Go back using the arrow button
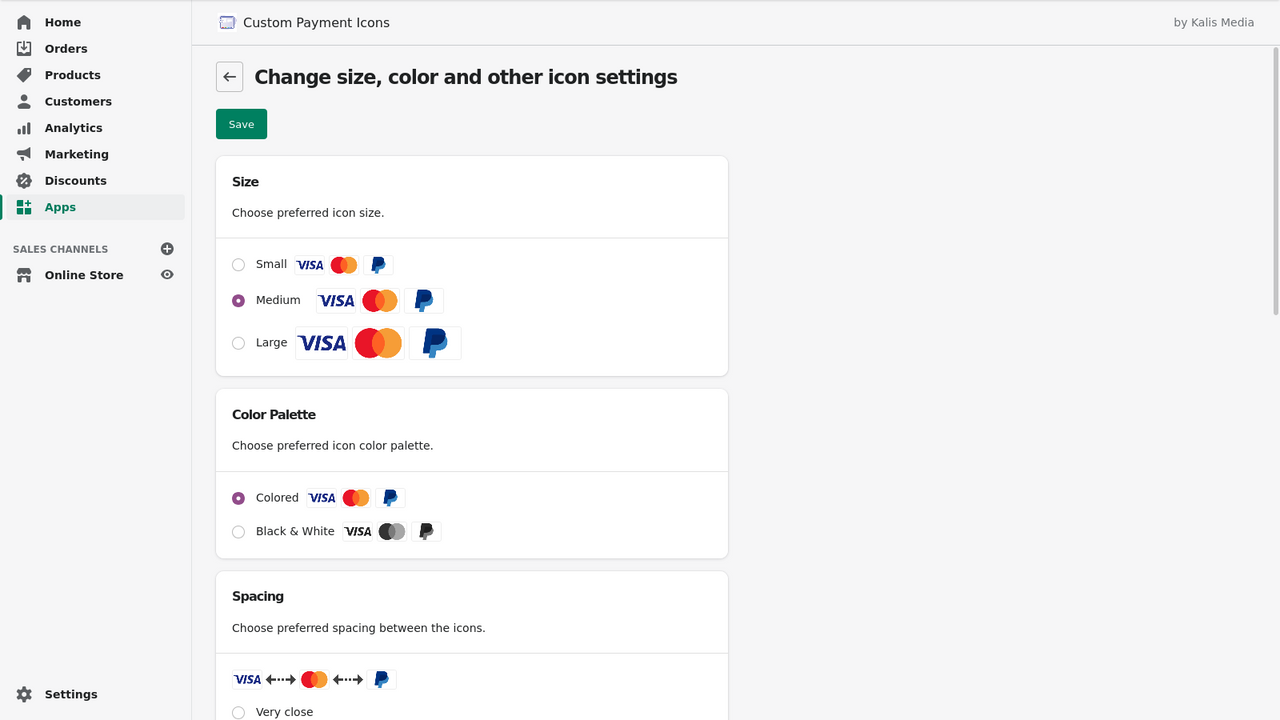1280x720 pixels. click(229, 76)
